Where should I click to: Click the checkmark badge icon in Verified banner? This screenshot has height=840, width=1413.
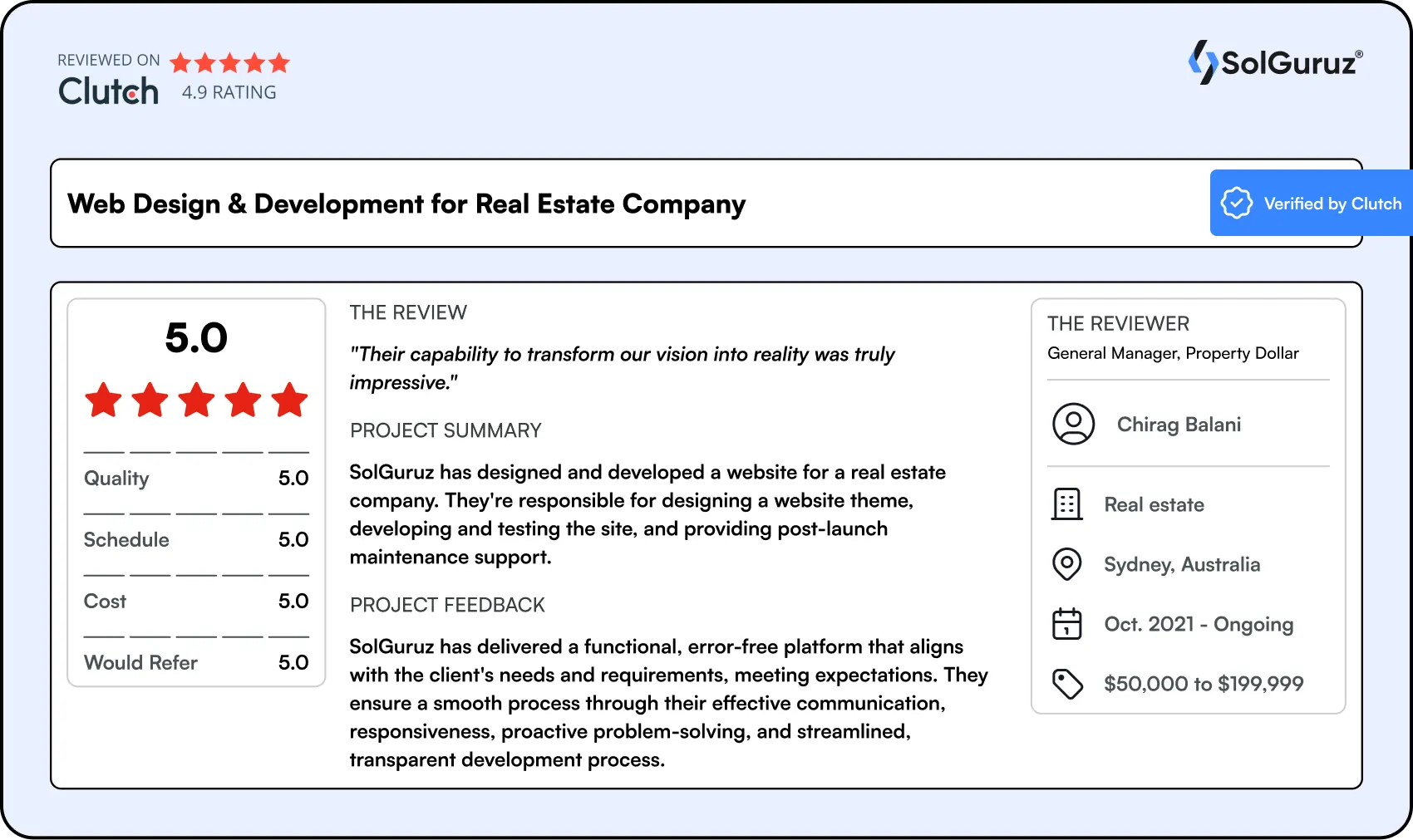tap(1236, 203)
